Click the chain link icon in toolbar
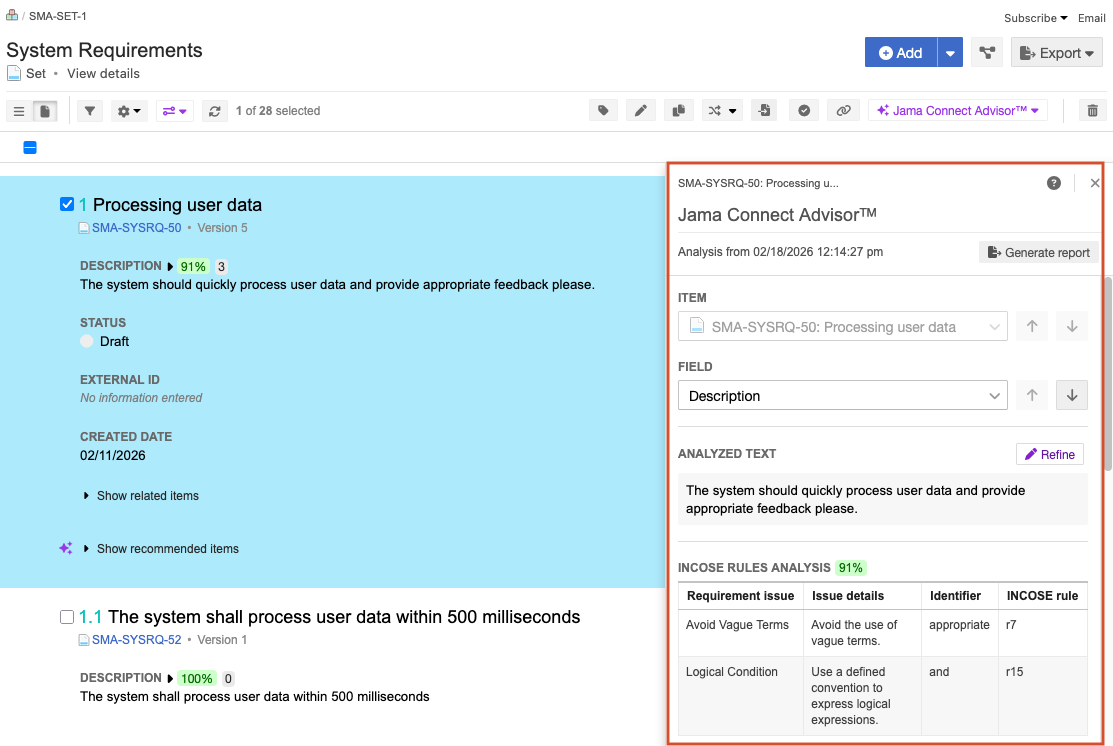This screenshot has width=1113, height=746. coord(843,111)
